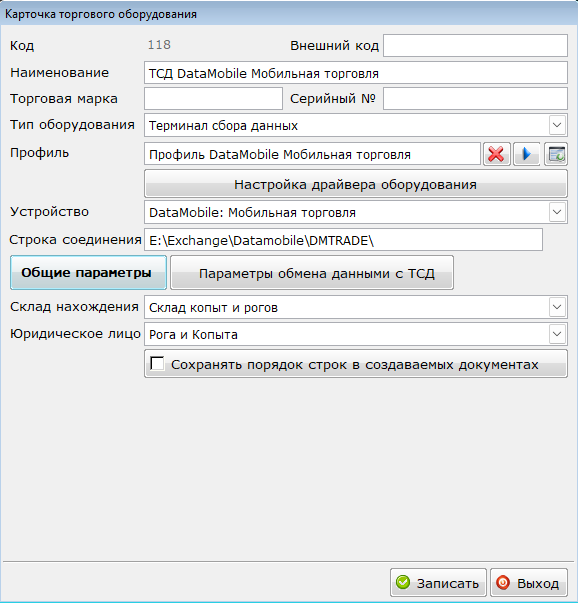Click the 'Серийный №' input field
Image resolution: width=578 pixels, height=603 pixels.
click(x=475, y=98)
